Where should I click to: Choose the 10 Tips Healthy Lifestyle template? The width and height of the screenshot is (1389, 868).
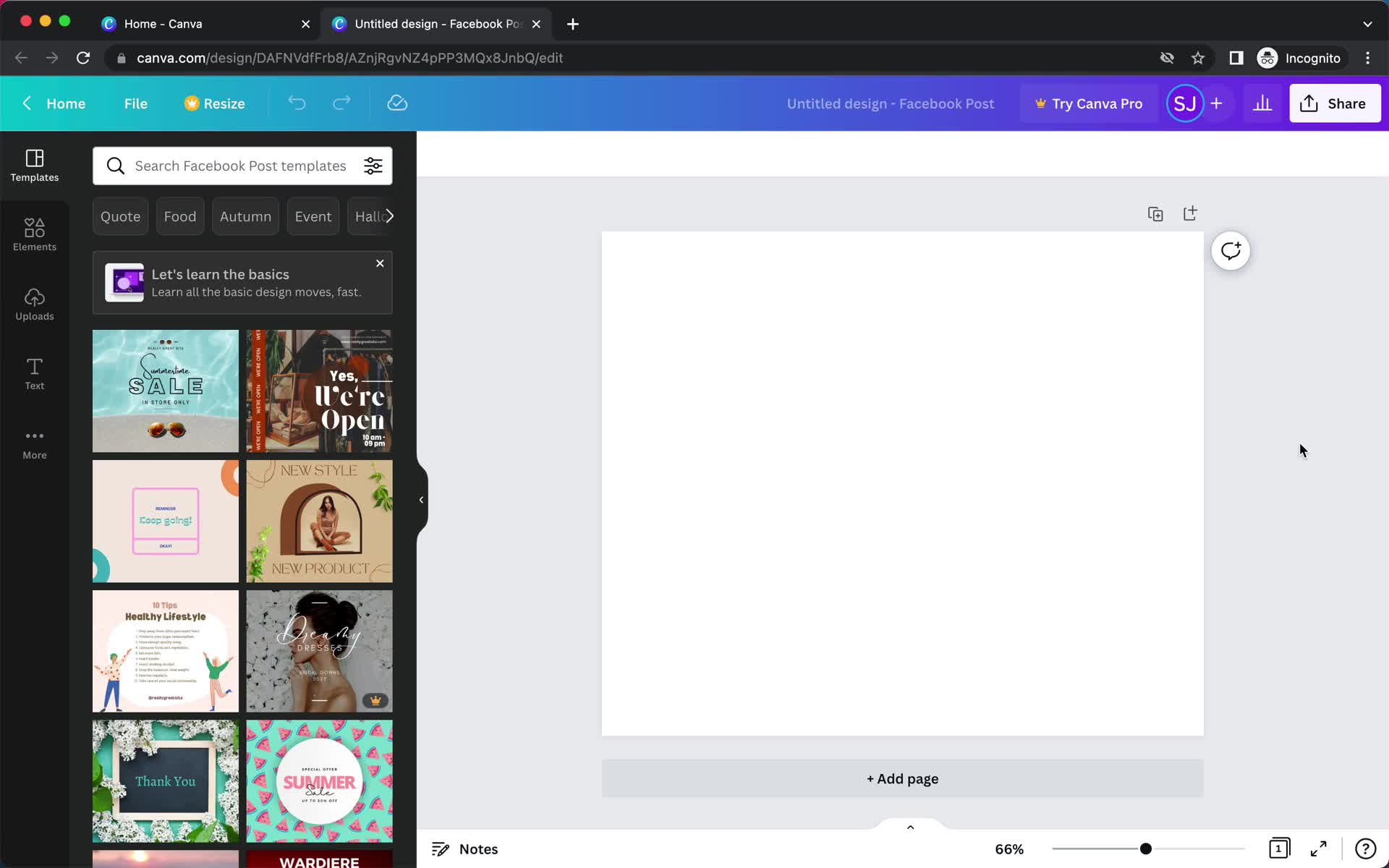tap(166, 651)
